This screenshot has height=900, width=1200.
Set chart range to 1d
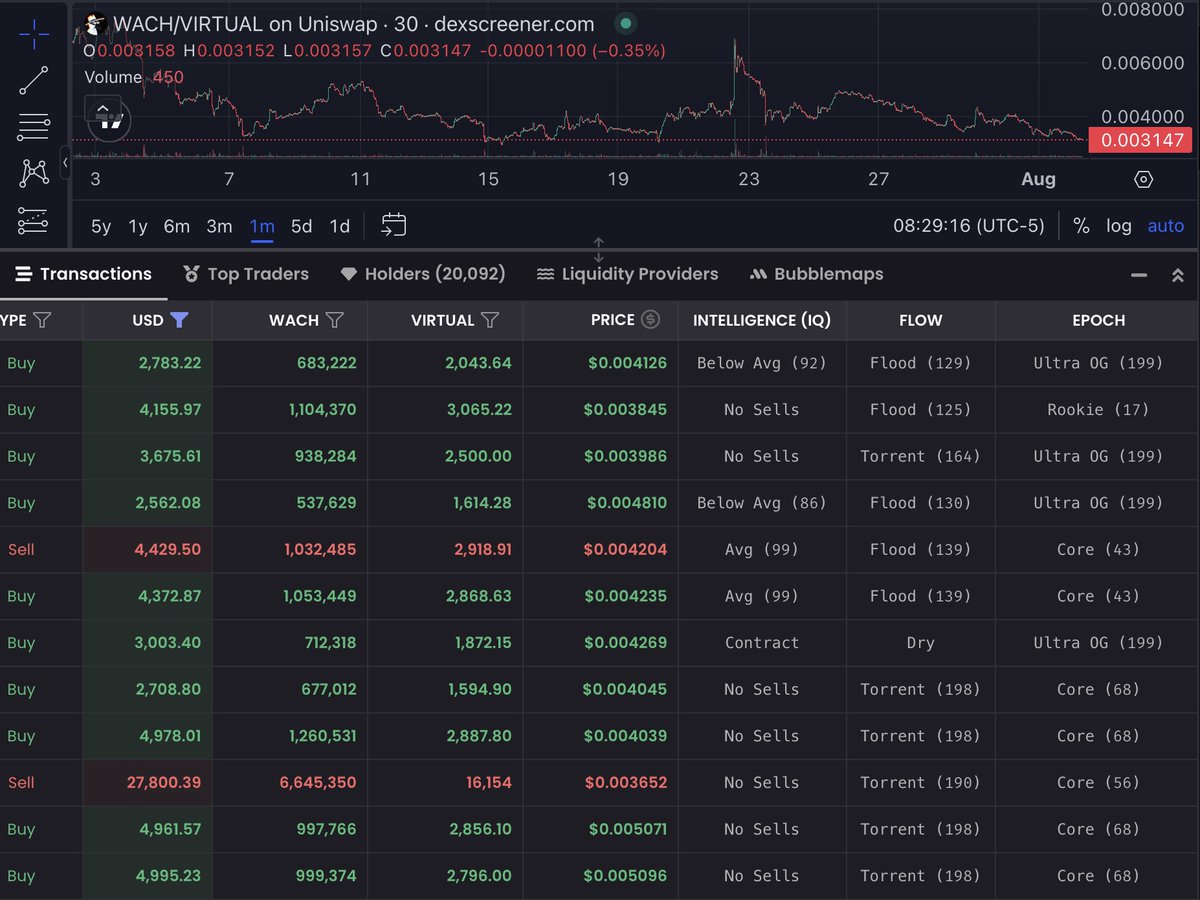340,226
